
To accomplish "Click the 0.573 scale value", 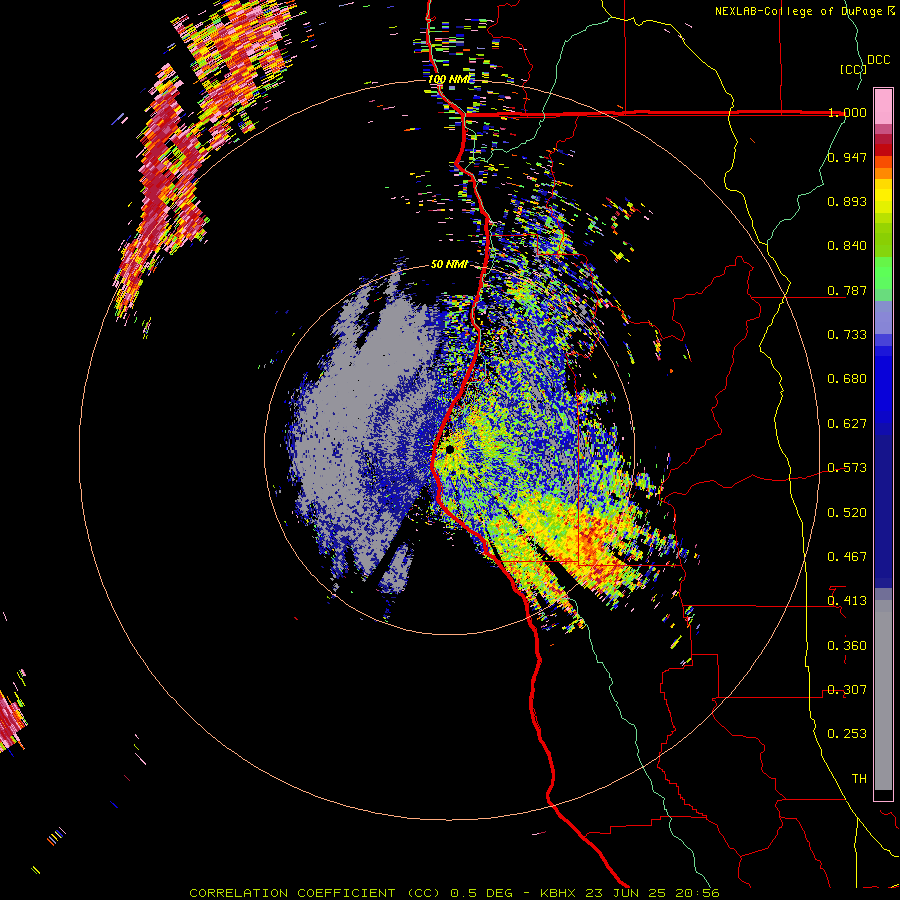I will point(847,468).
